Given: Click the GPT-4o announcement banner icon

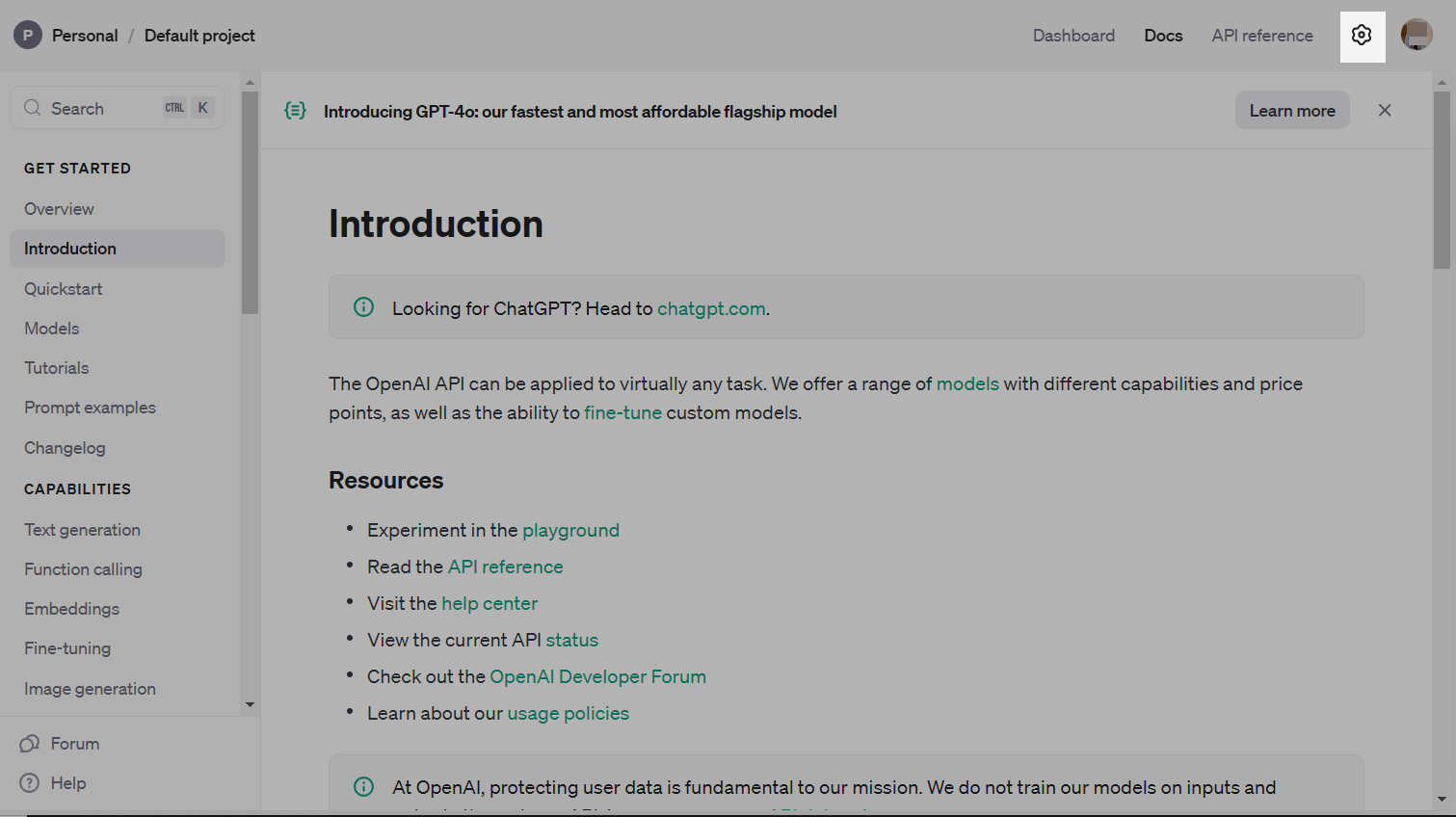Looking at the screenshot, I should tap(295, 111).
